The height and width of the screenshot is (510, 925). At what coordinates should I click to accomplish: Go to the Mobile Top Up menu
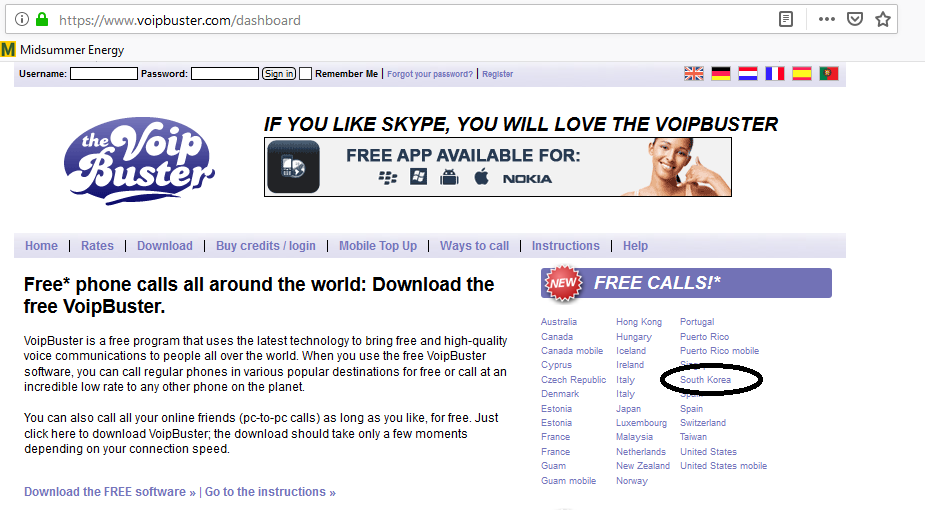tap(377, 246)
